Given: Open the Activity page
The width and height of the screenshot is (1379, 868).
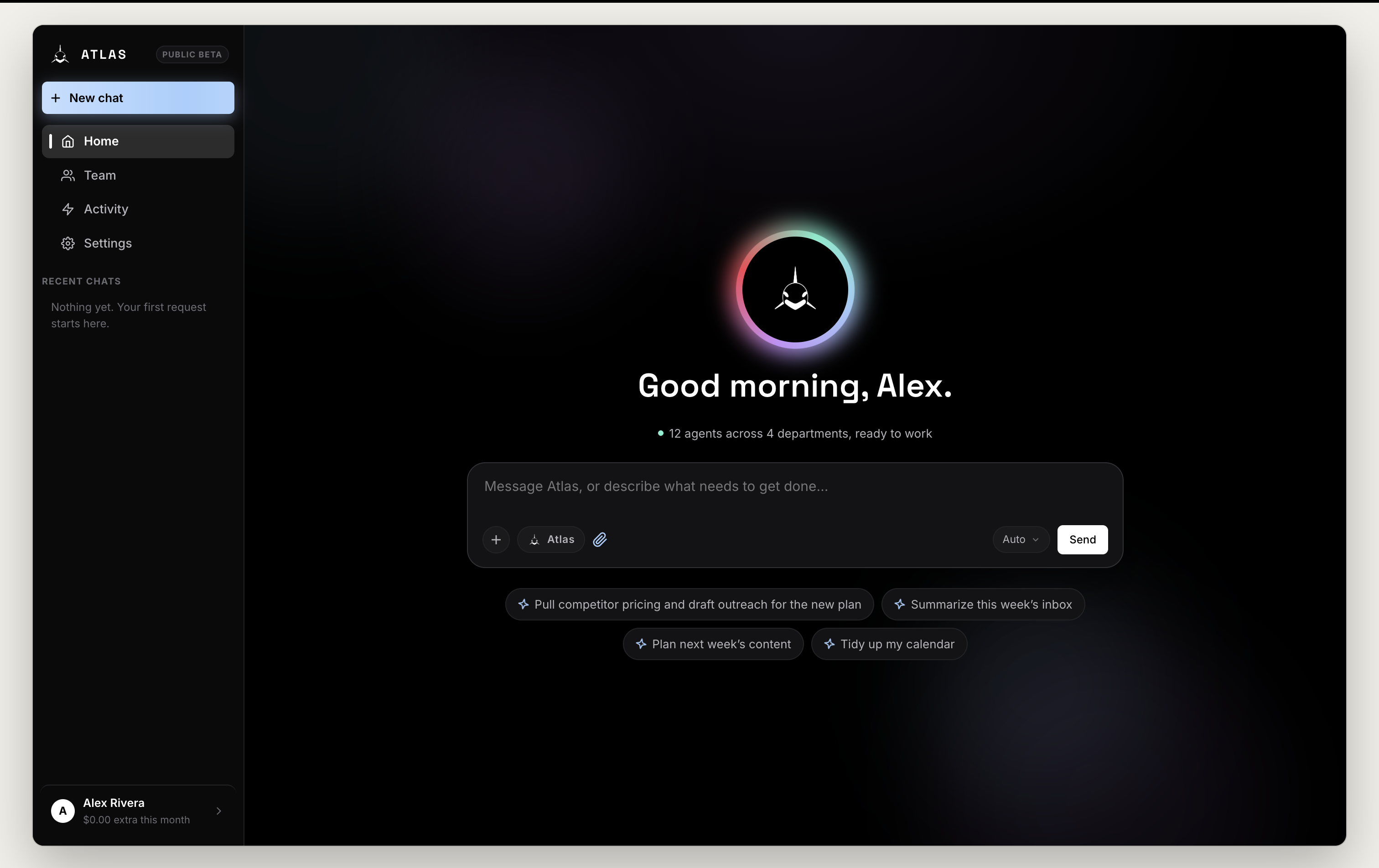Looking at the screenshot, I should pyautogui.click(x=138, y=209).
